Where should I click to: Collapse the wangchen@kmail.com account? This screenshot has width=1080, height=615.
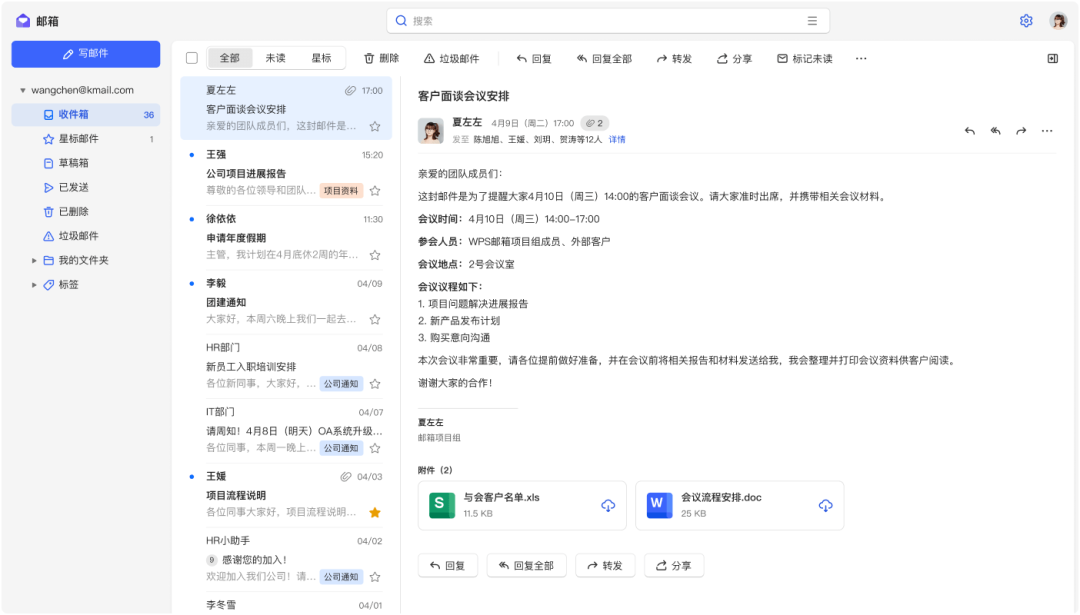(23, 90)
